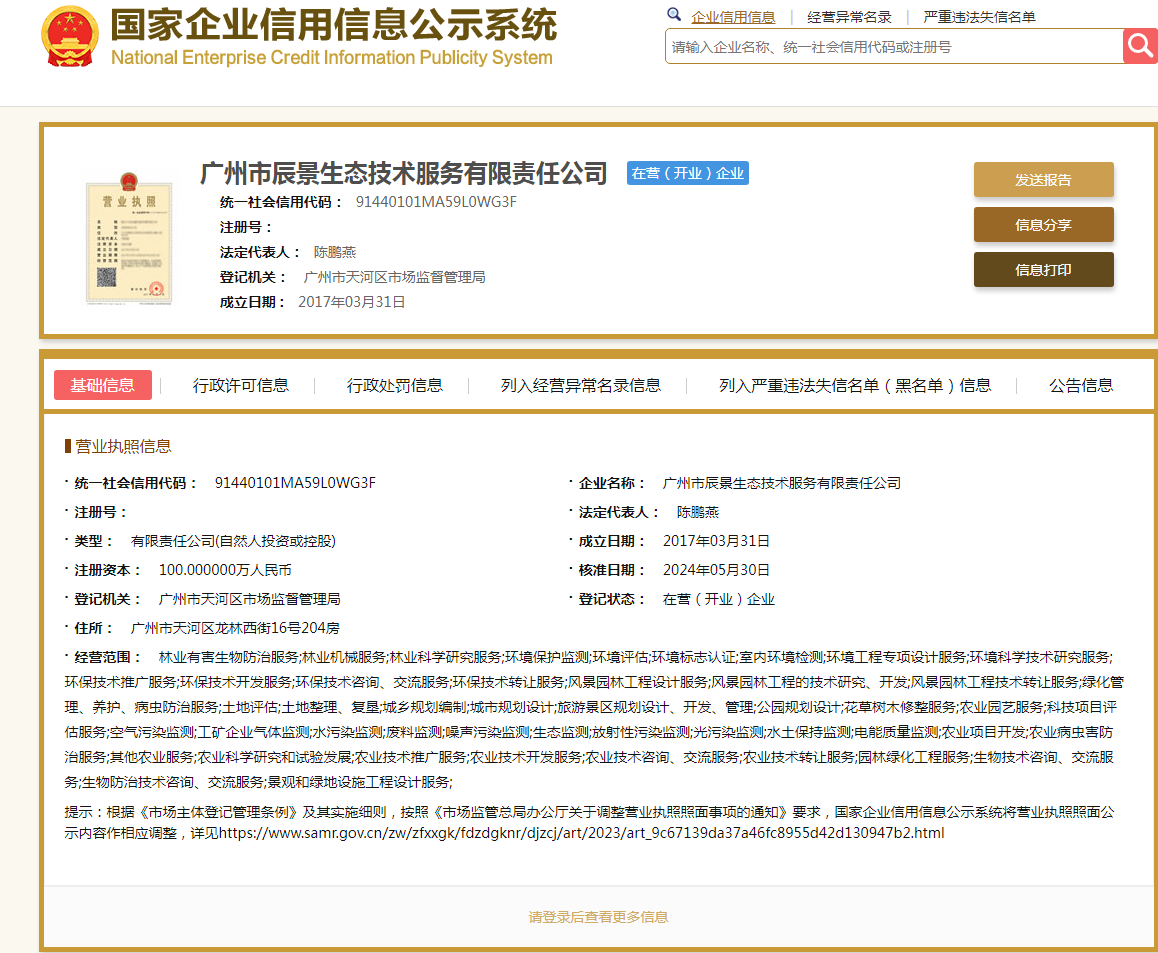1158x953 pixels.
Task: Select the 基础信息 tab
Action: pyautogui.click(x=103, y=385)
